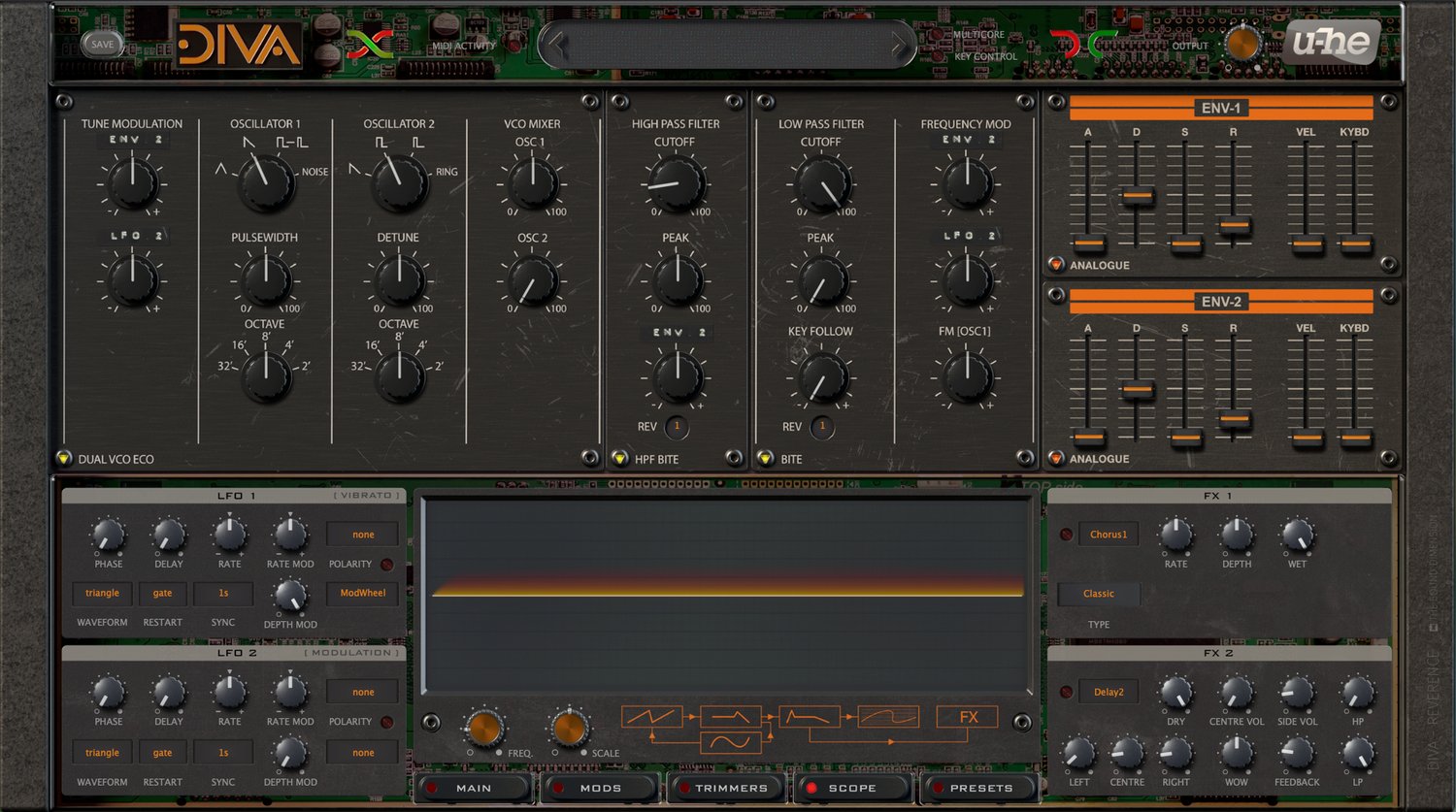
Task: Click the red curved undo arrow
Action: (1065, 45)
